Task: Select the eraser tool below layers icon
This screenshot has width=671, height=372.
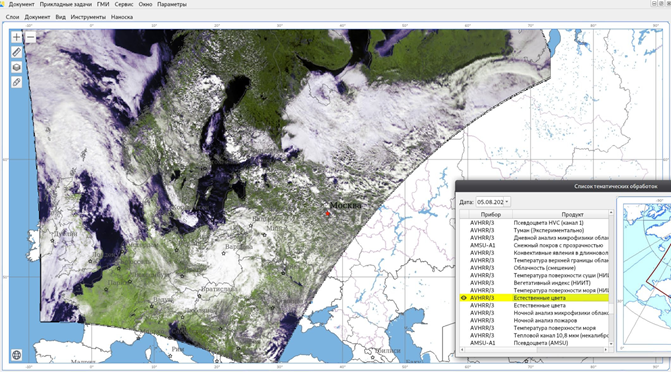Action: click(16, 82)
